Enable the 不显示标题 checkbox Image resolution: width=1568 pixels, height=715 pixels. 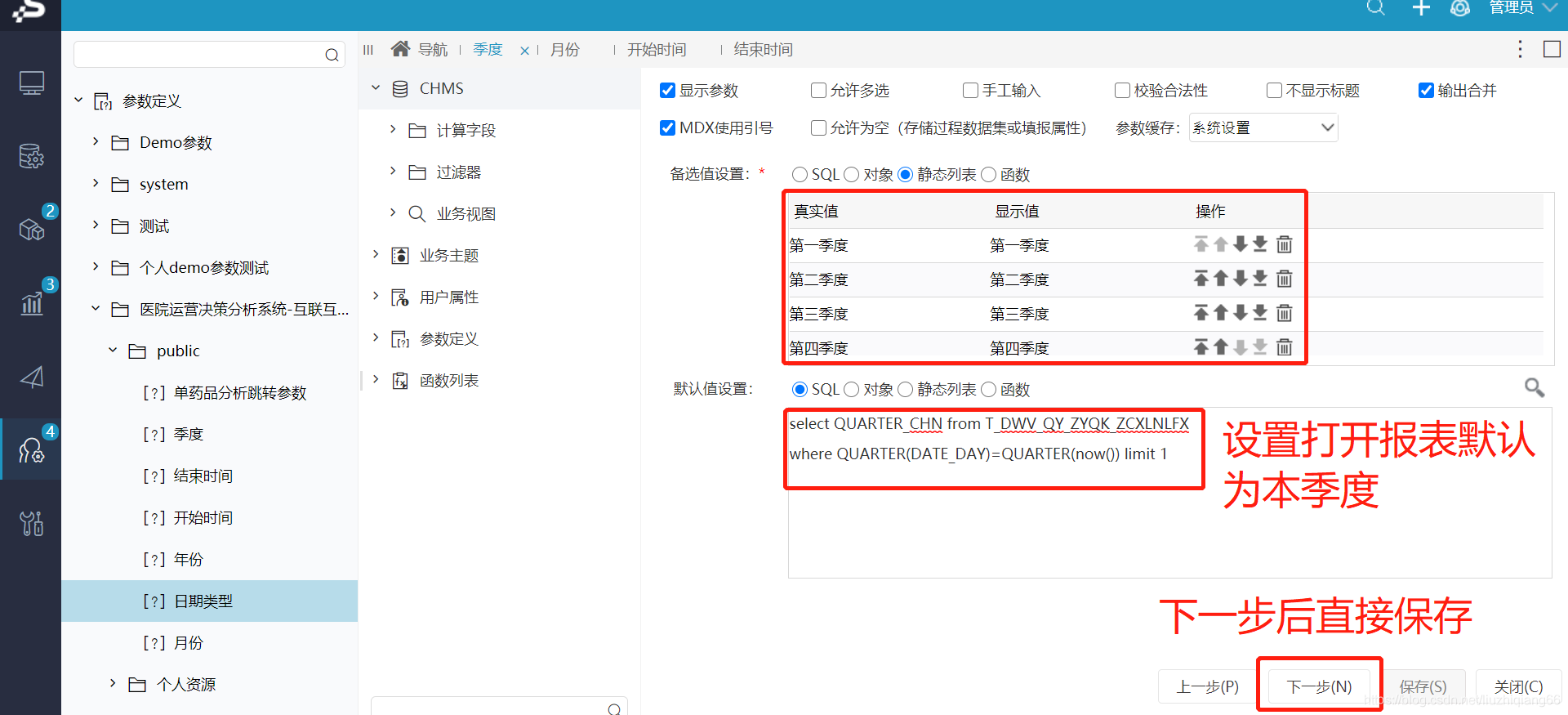[x=1274, y=90]
